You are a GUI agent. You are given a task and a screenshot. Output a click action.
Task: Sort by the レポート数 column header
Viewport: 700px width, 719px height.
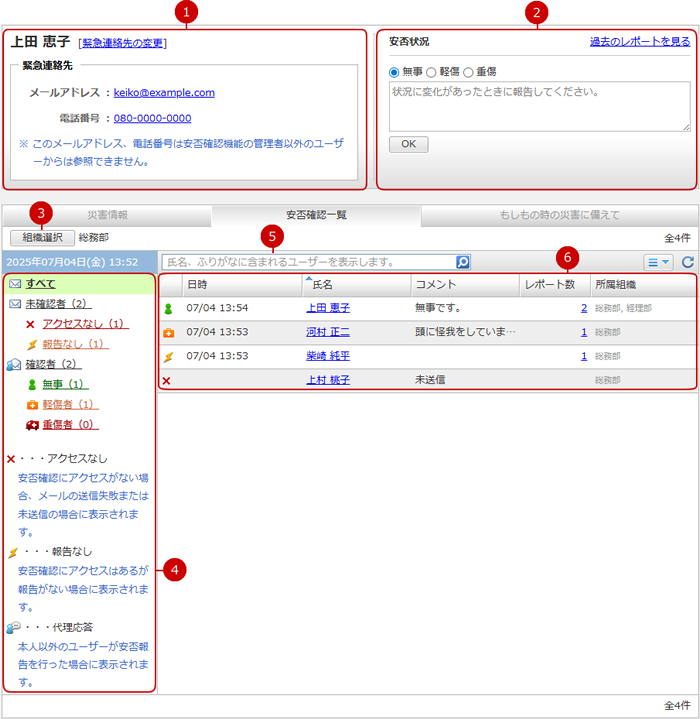coord(555,285)
